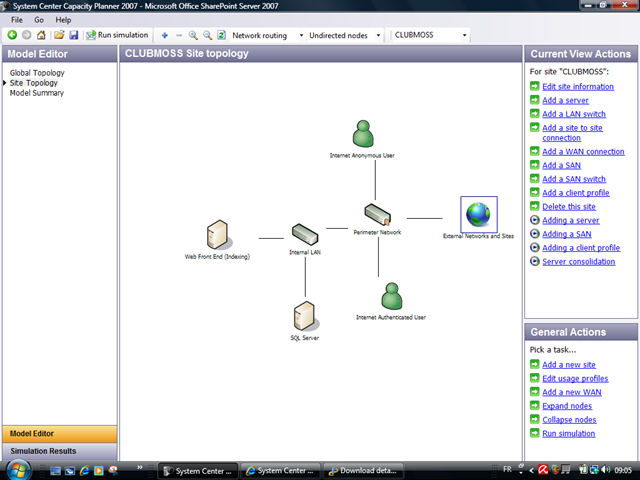Open Server consolidation help topic

coord(578,262)
